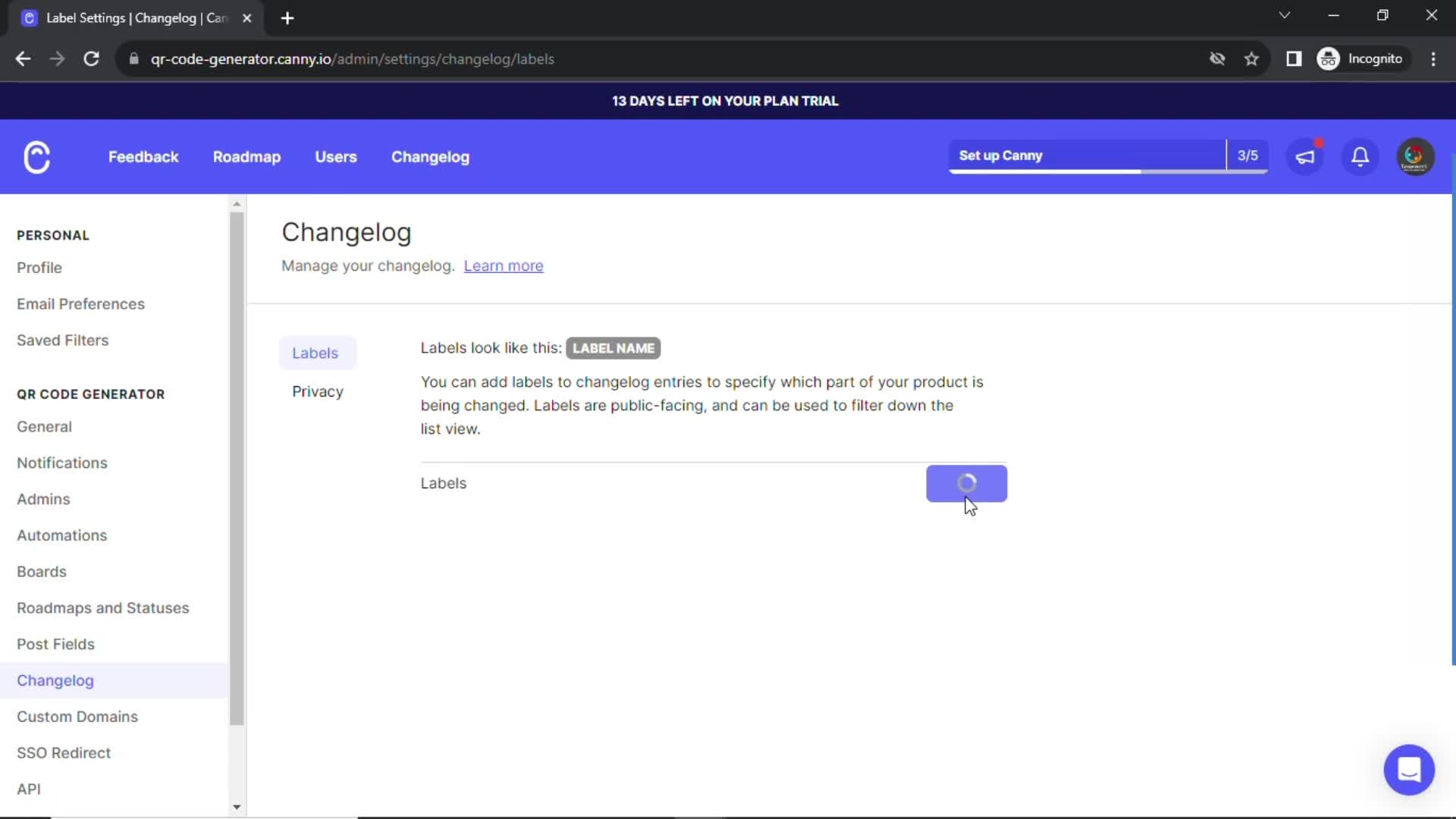This screenshot has width=1456, height=819.
Task: Select the Privacy tab
Action: pos(317,391)
